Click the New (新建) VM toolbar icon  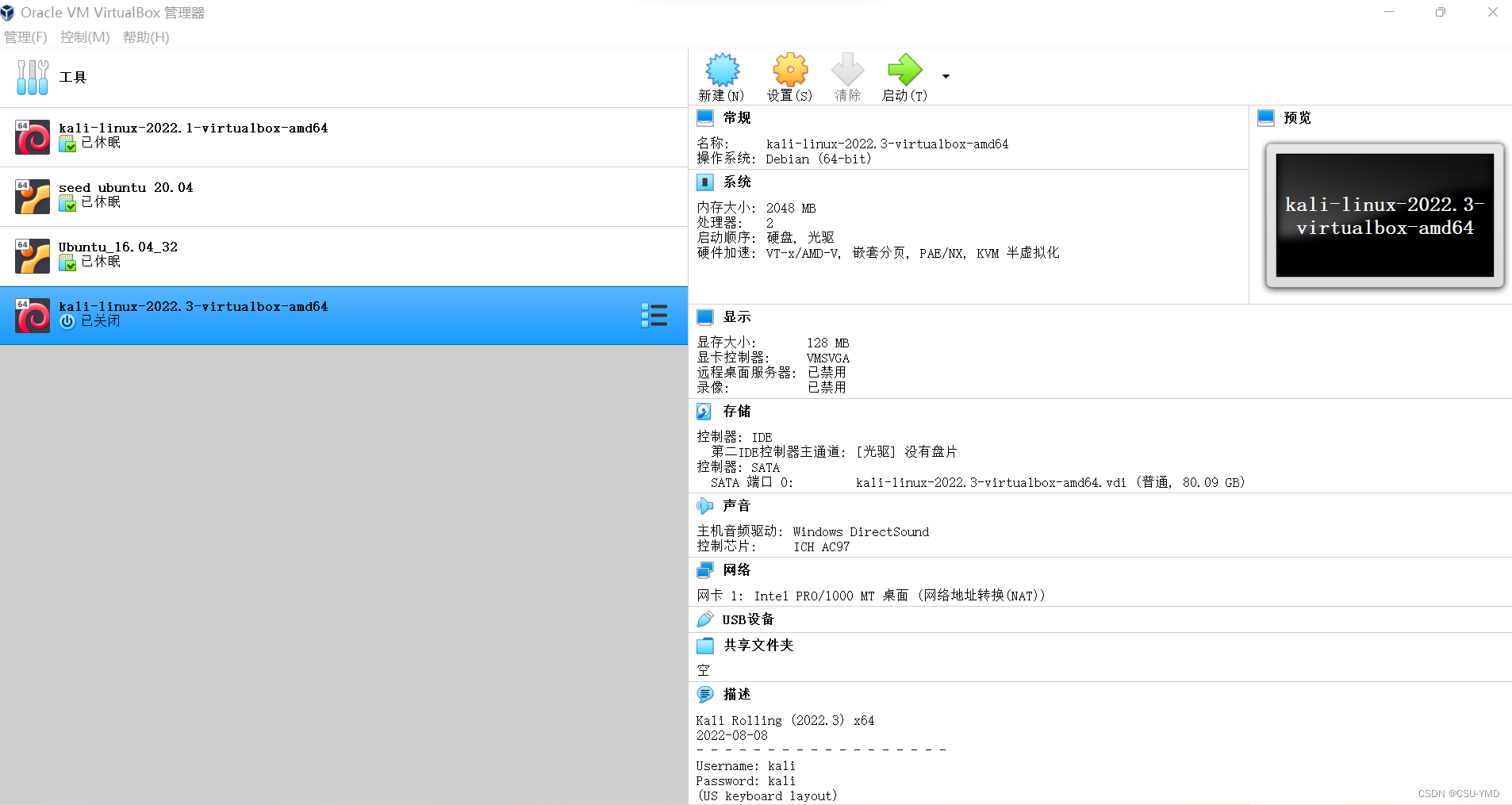pos(722,70)
